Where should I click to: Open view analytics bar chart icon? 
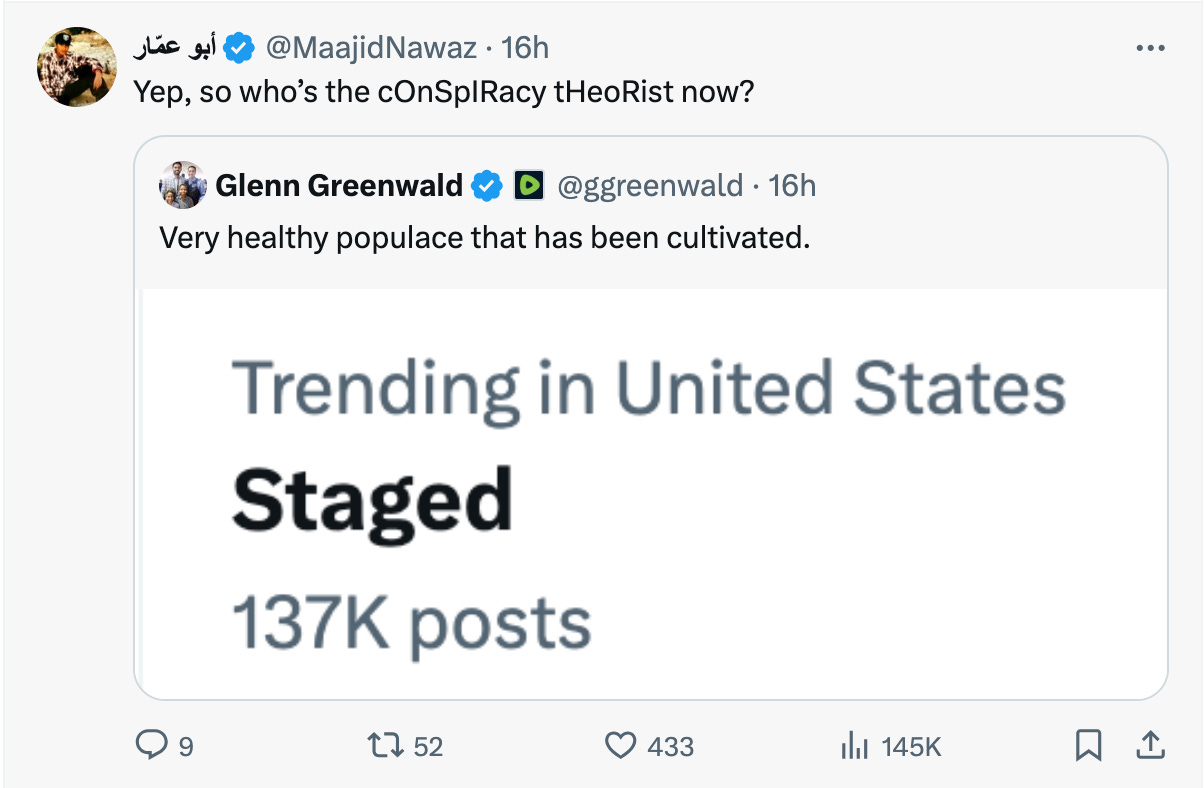852,746
